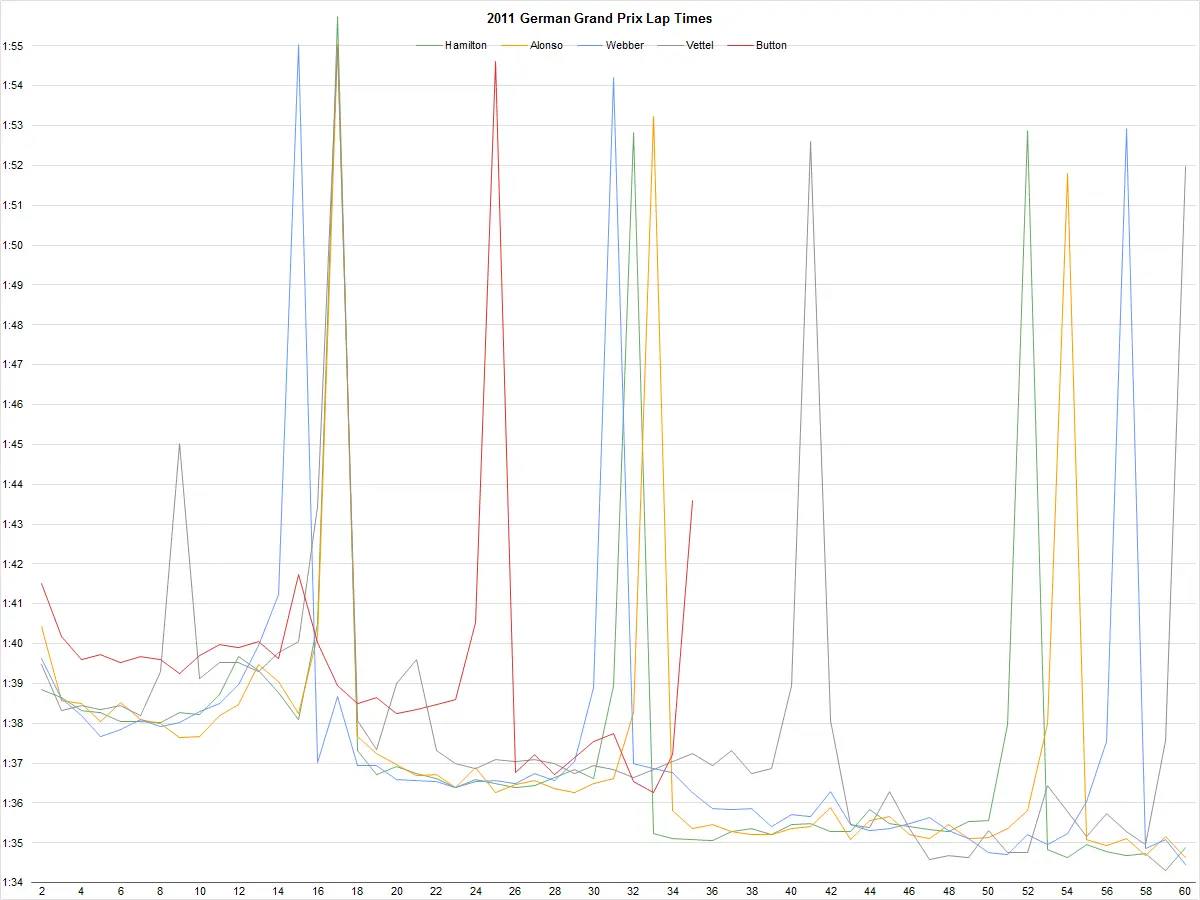Select Hamilton's tall peak near lap 17

(x=338, y=18)
